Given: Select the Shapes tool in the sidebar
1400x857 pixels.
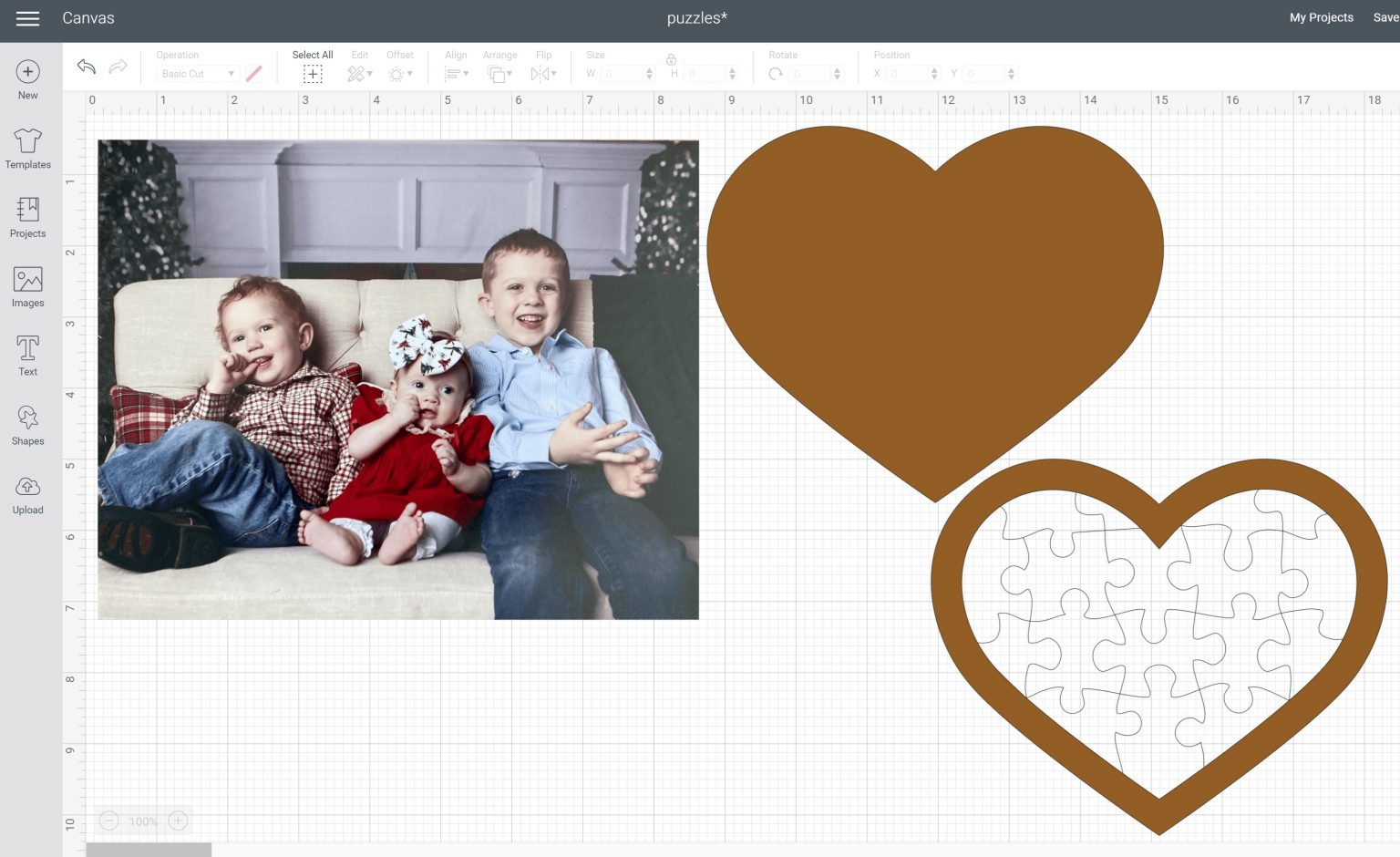Looking at the screenshot, I should [x=27, y=424].
